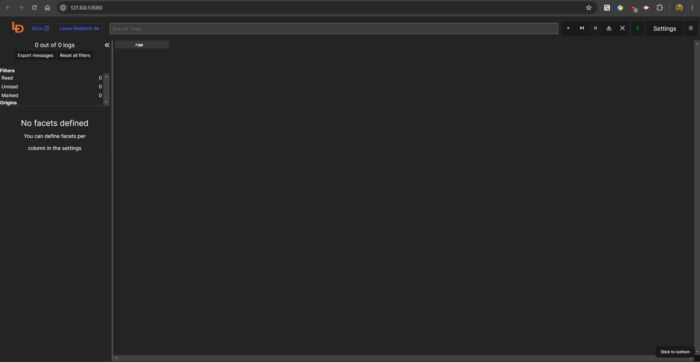Click the gear icon beside Settings

coord(691,28)
